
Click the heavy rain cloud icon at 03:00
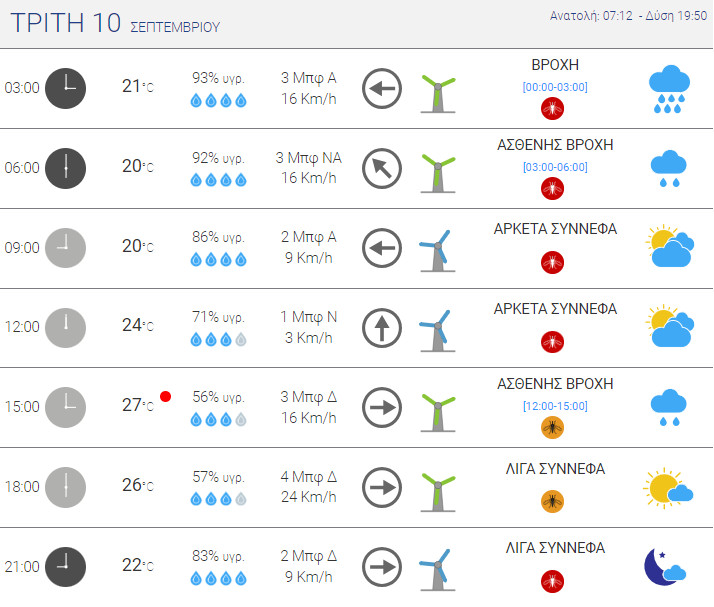(669, 89)
